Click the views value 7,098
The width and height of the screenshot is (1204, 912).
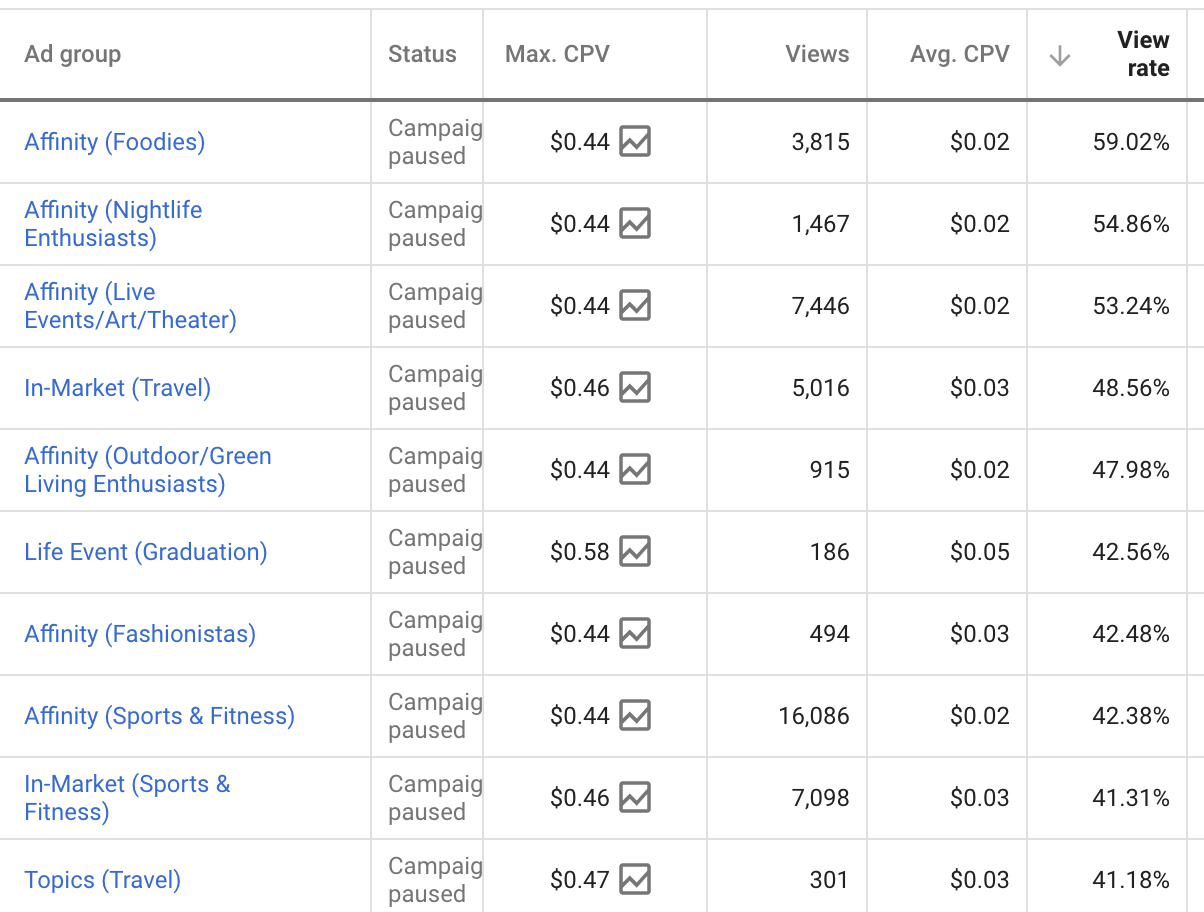pos(821,798)
